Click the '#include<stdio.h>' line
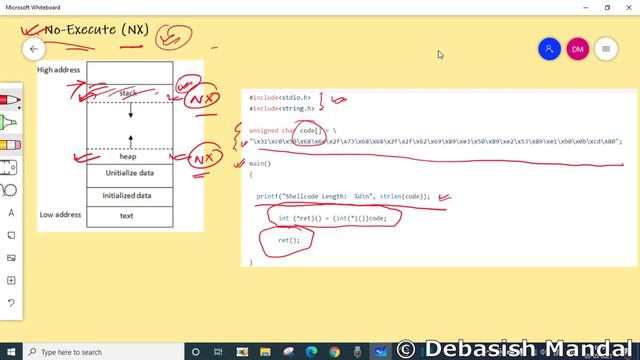Image resolution: width=640 pixels, height=360 pixels. coord(280,98)
